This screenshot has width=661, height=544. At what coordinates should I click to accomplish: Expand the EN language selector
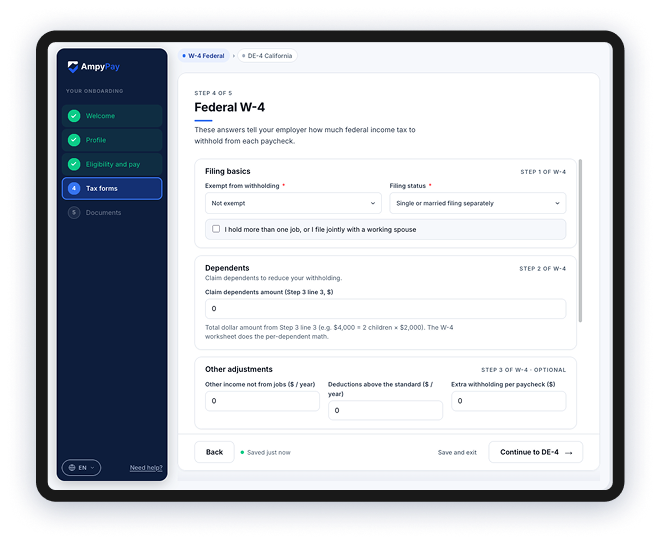(x=81, y=468)
